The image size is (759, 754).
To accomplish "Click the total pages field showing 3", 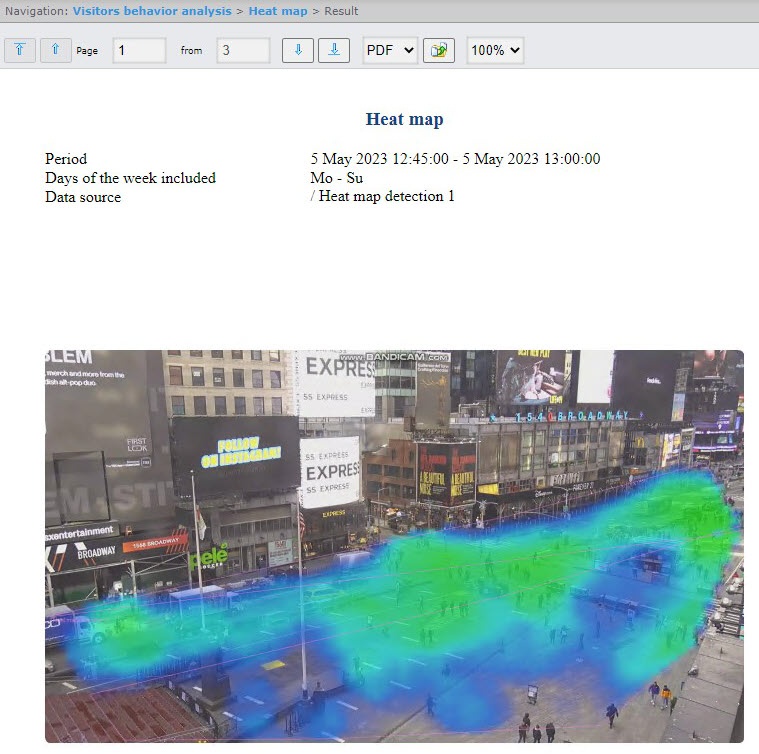I will (x=243, y=50).
